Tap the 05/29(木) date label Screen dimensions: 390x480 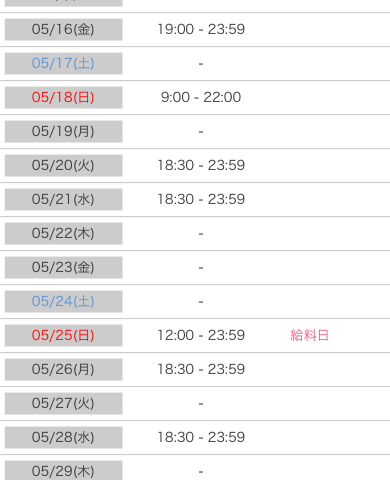click(x=63, y=470)
